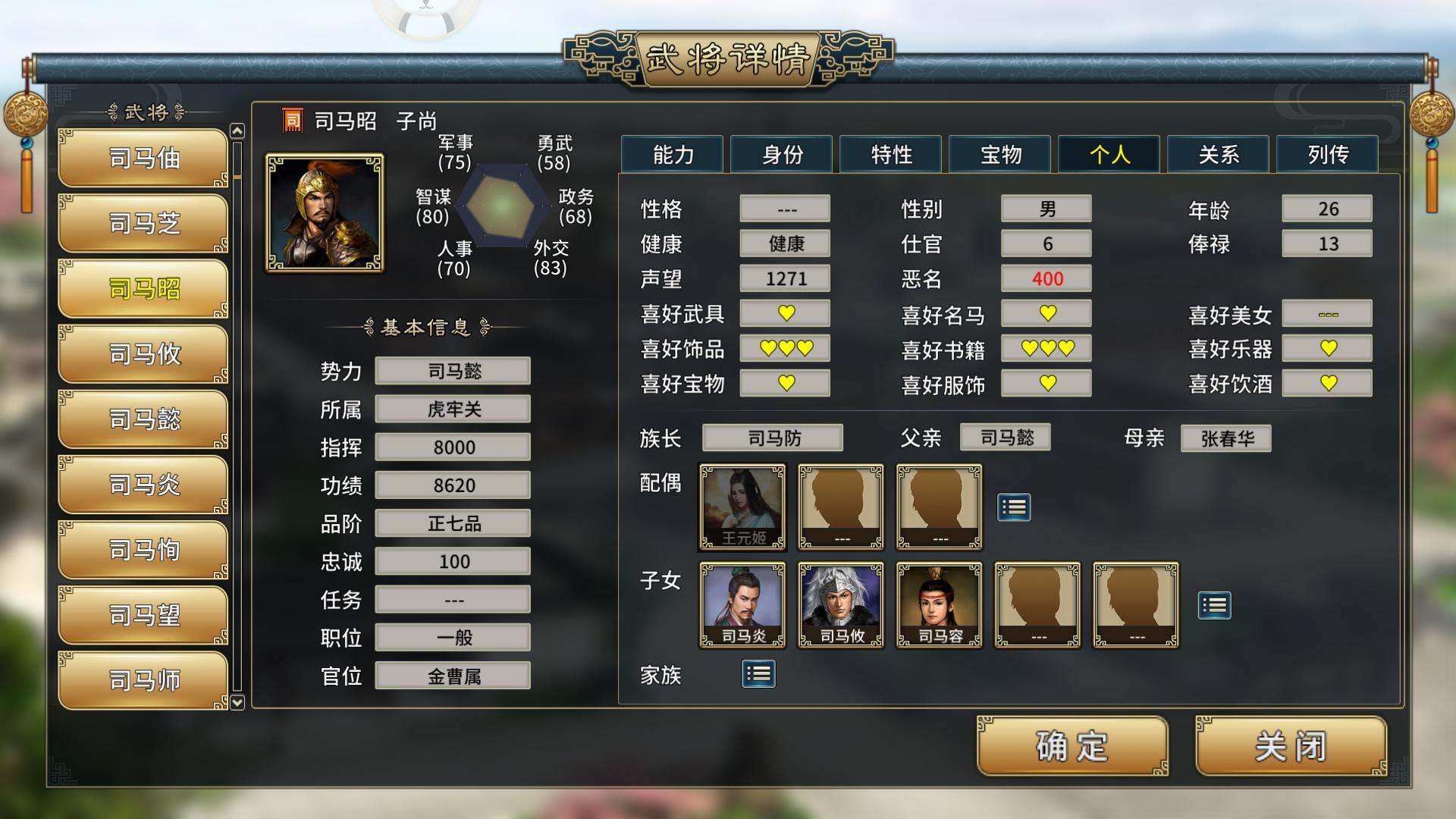This screenshot has width=1456, height=819.
Task: Click the red 司 faction flag icon
Action: tap(293, 121)
